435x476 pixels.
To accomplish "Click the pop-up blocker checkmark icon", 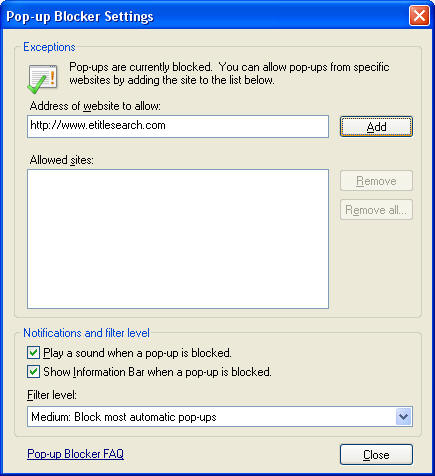I will tap(42, 79).
